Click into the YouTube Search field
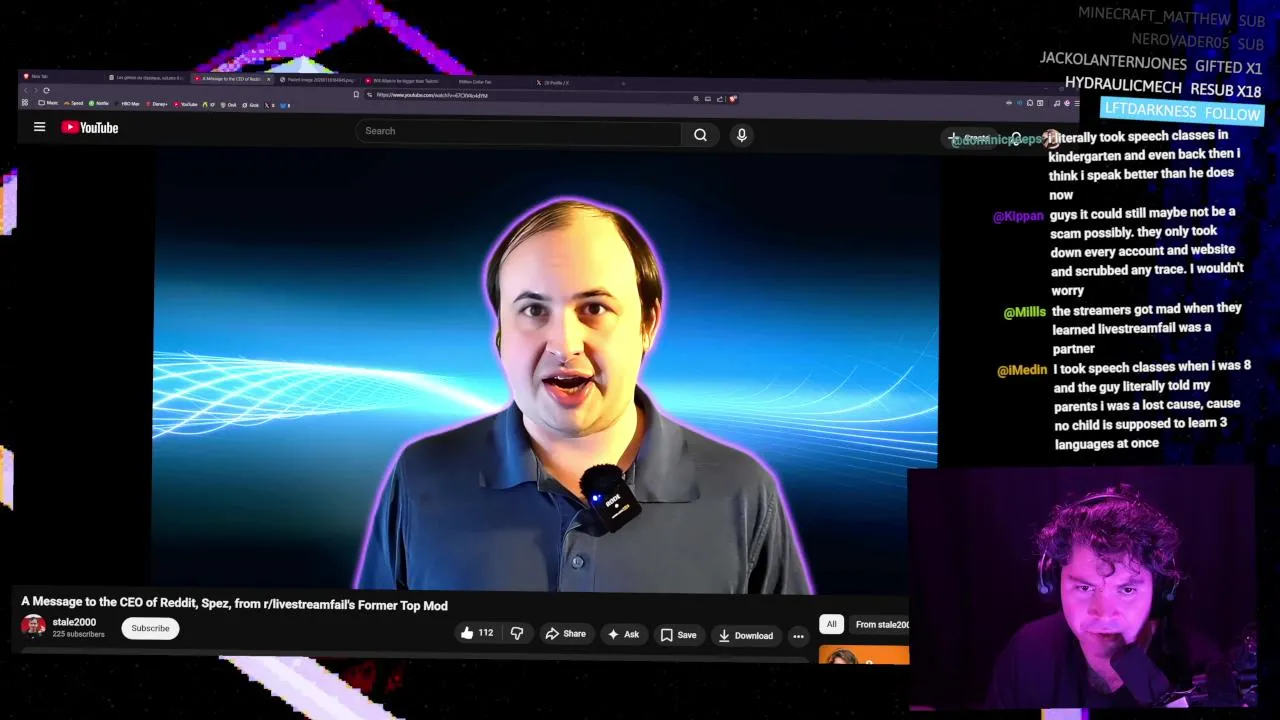 click(x=518, y=131)
